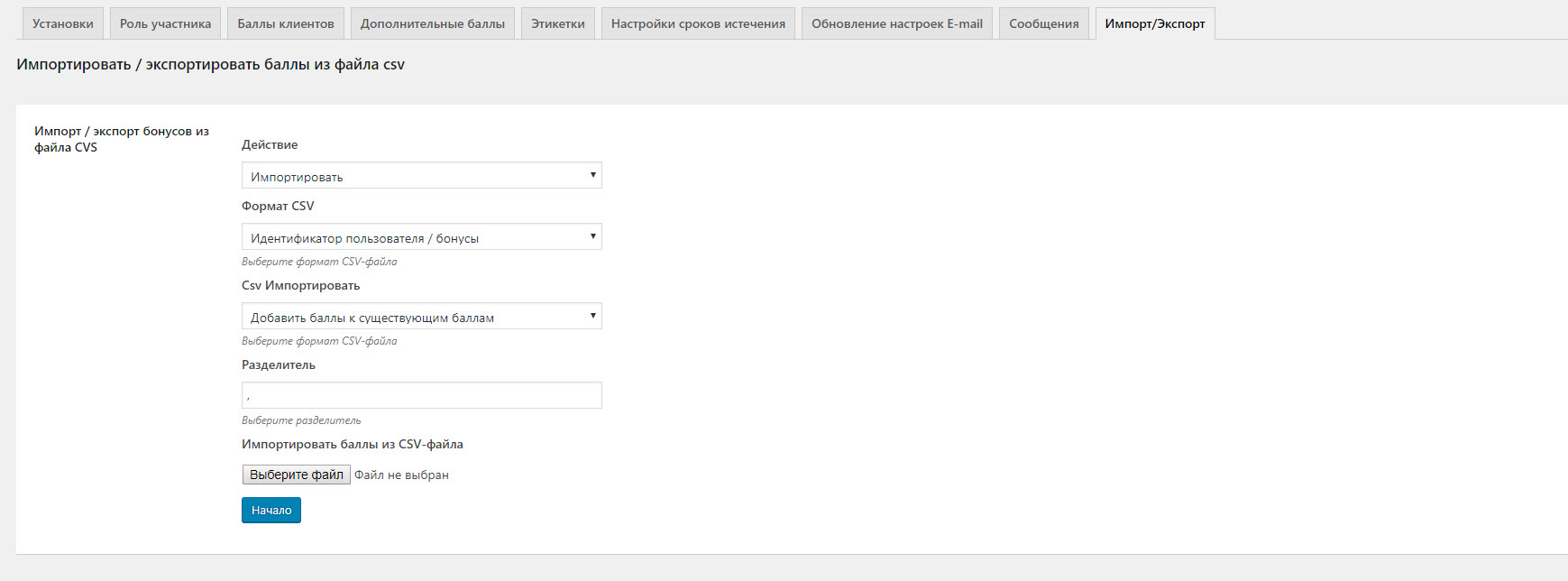Image resolution: width=1568 pixels, height=581 pixels.
Task: Go to the Баллы клиентов tab
Action: (x=285, y=23)
